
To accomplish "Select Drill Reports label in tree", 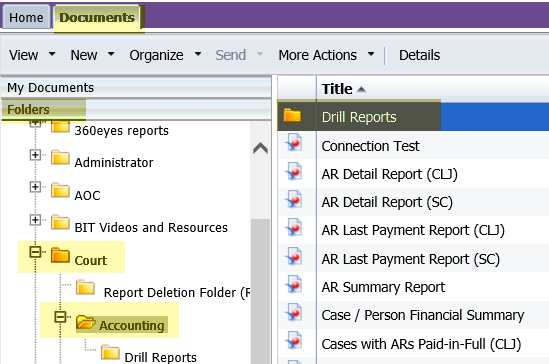I will [160, 357].
